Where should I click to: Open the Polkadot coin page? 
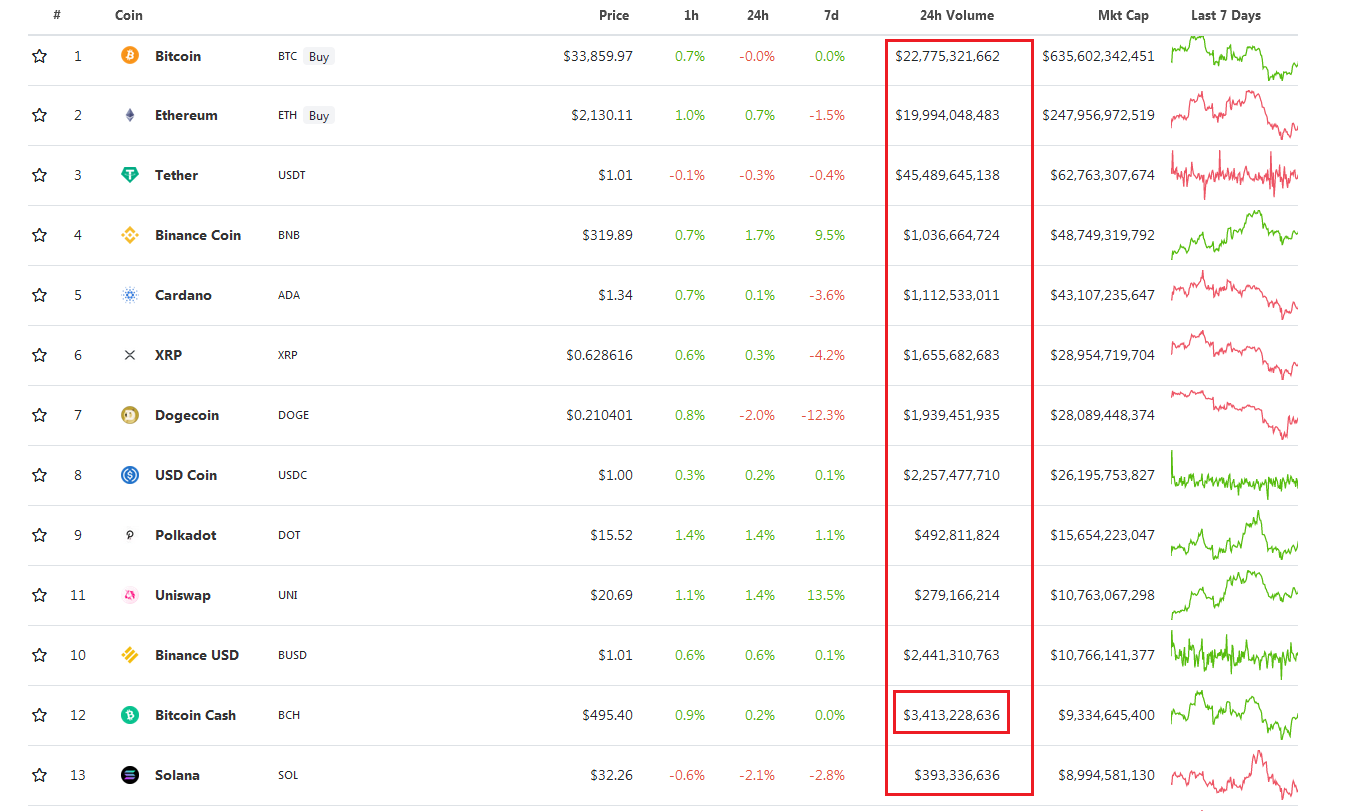pos(186,536)
